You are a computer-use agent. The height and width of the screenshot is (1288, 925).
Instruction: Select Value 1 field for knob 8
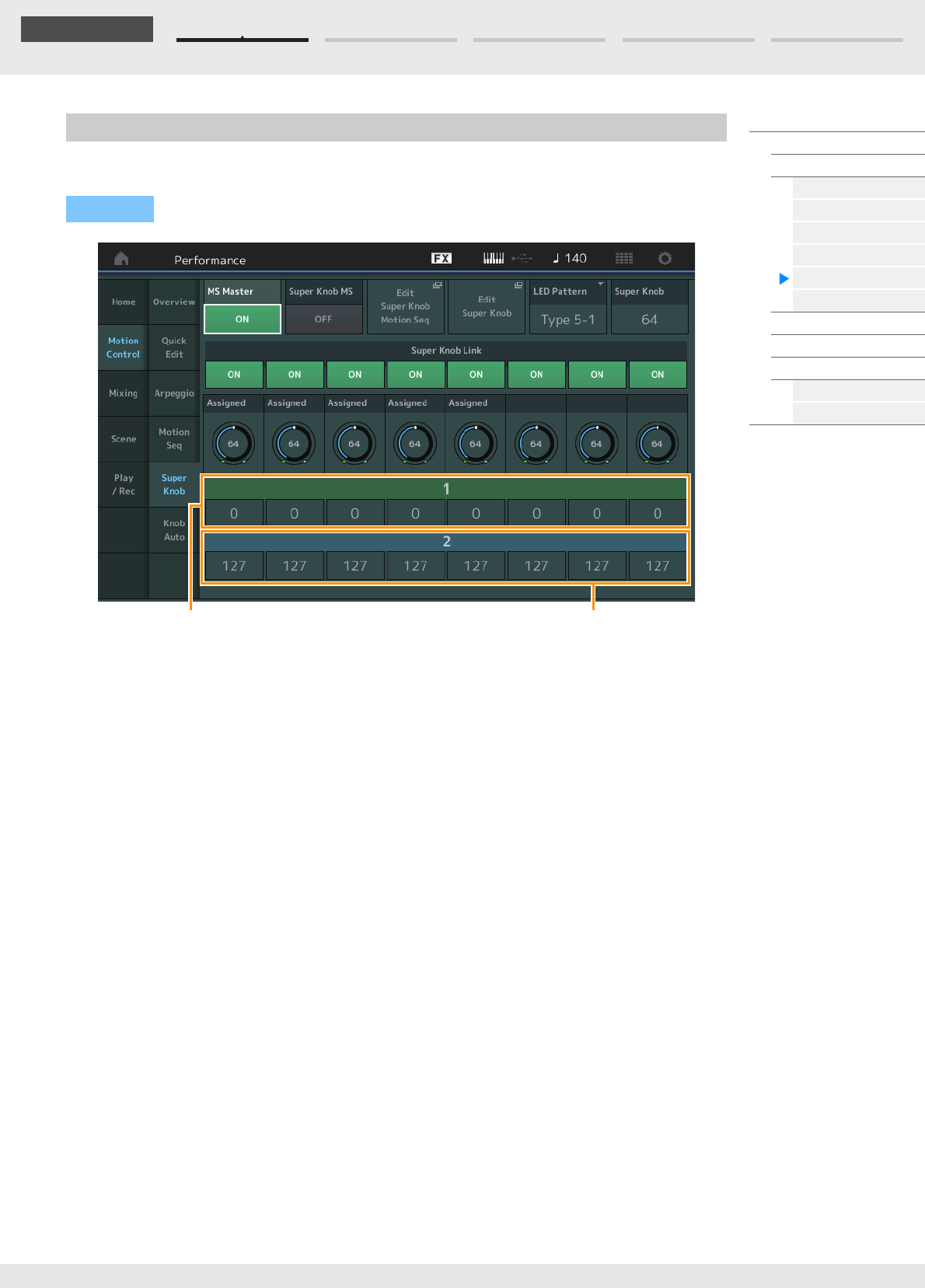pos(658,513)
